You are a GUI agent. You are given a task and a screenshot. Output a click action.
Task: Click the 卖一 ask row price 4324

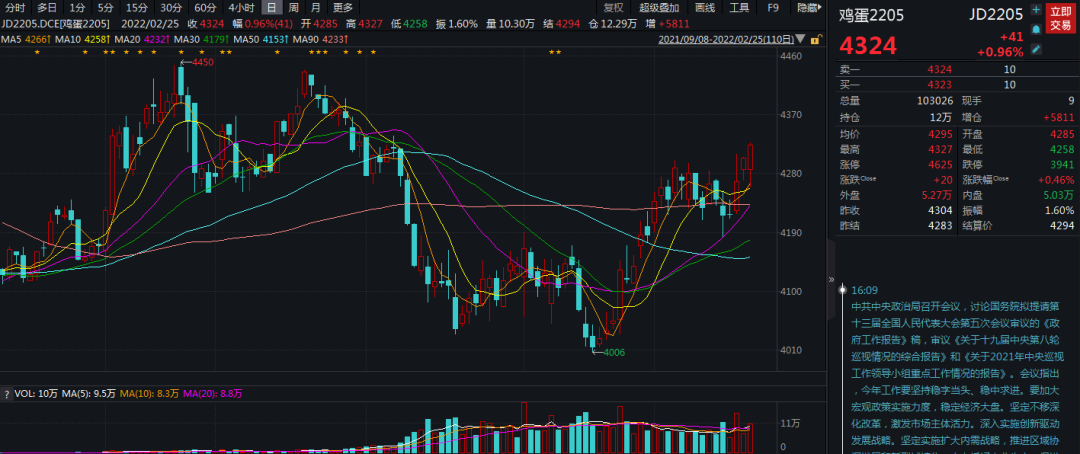tap(939, 70)
